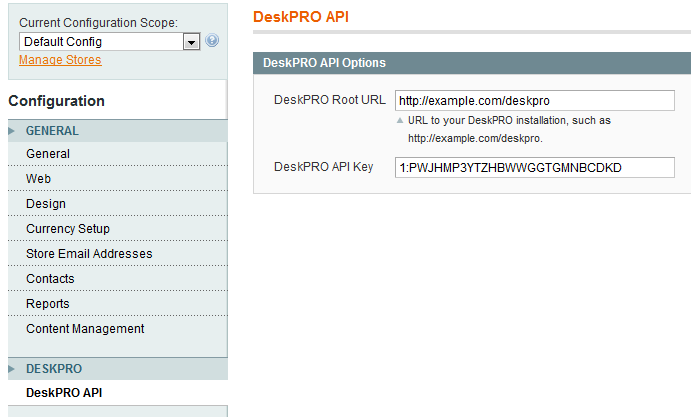Click the Current Configuration Scope label
Screen dimensions: 691x417
[98, 22]
